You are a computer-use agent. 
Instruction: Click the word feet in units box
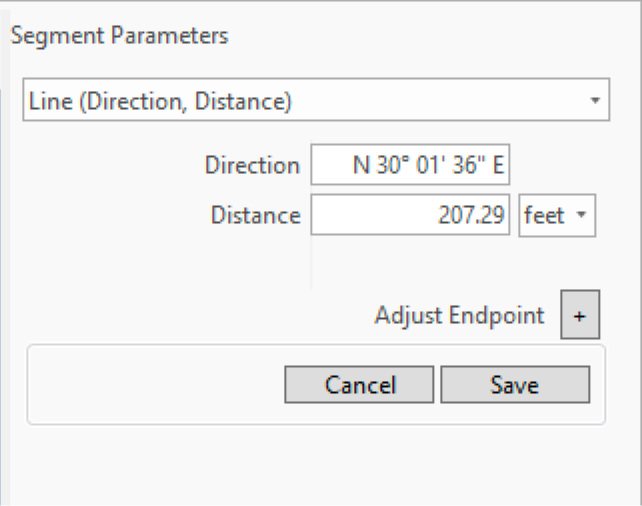click(x=544, y=216)
